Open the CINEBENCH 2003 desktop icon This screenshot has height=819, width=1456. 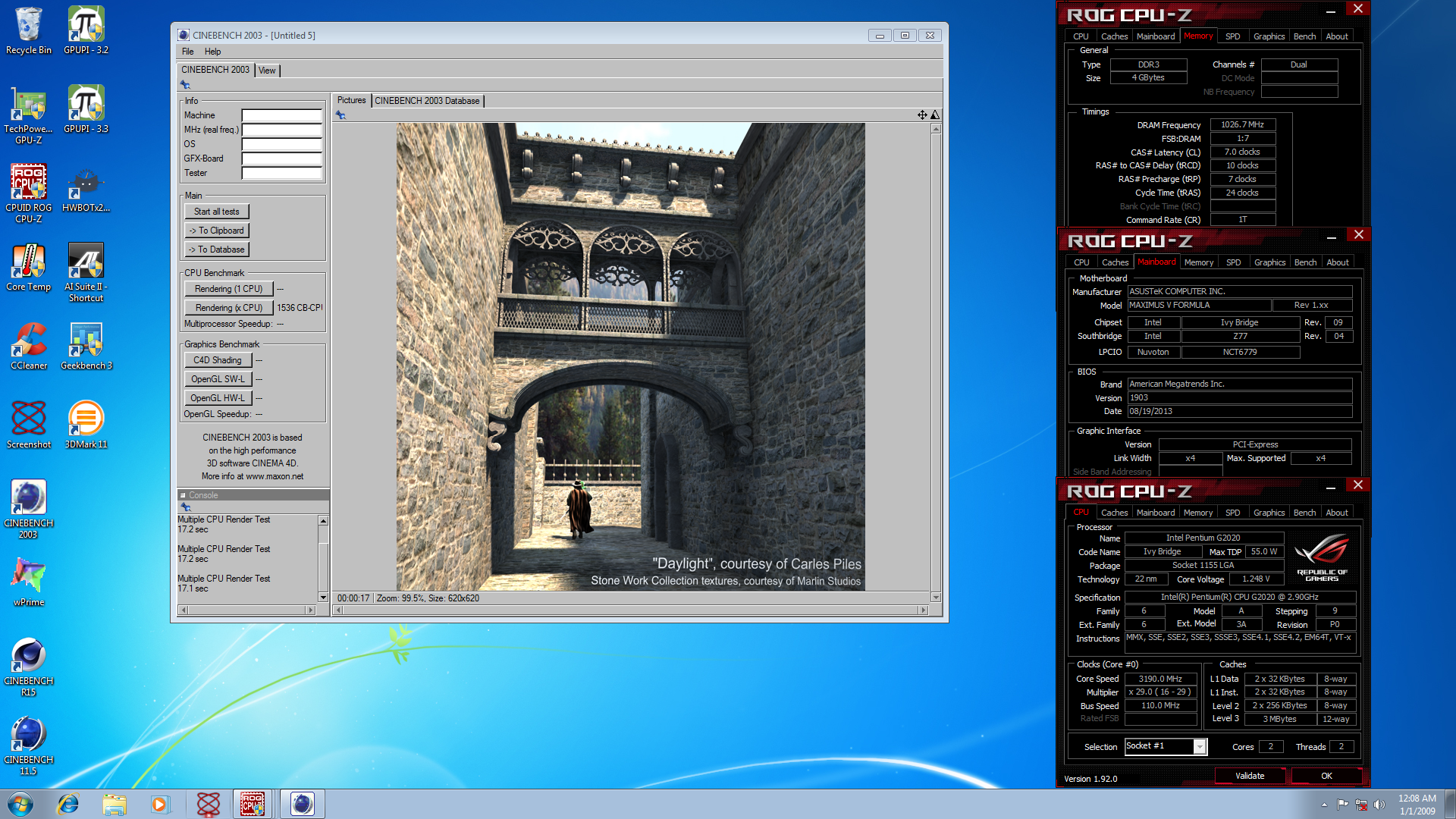point(28,509)
